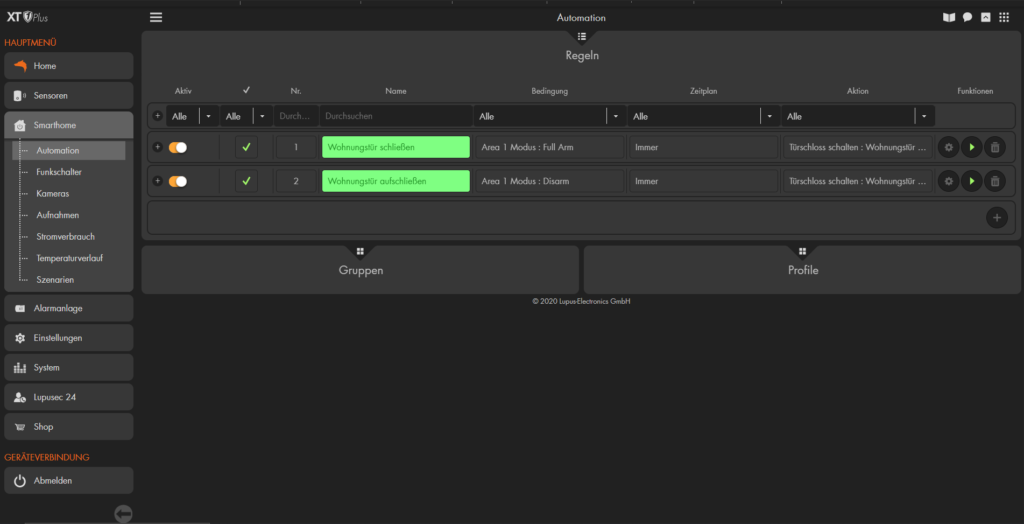
Task: Expand the Aktion filter dropdown
Action: pos(923,116)
